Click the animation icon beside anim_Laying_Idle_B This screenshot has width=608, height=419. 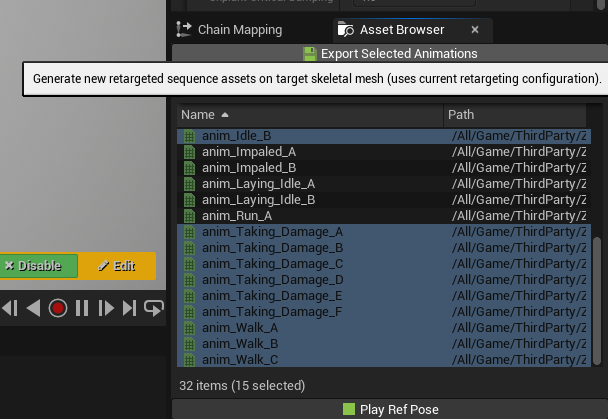[x=189, y=200]
